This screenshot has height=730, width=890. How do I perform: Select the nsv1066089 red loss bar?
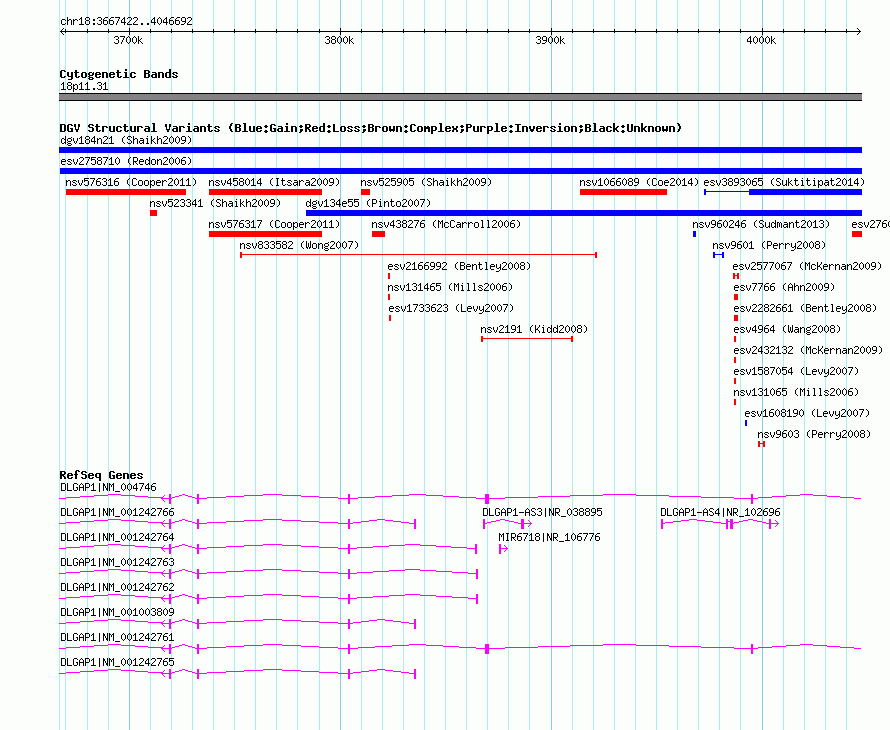(623, 192)
